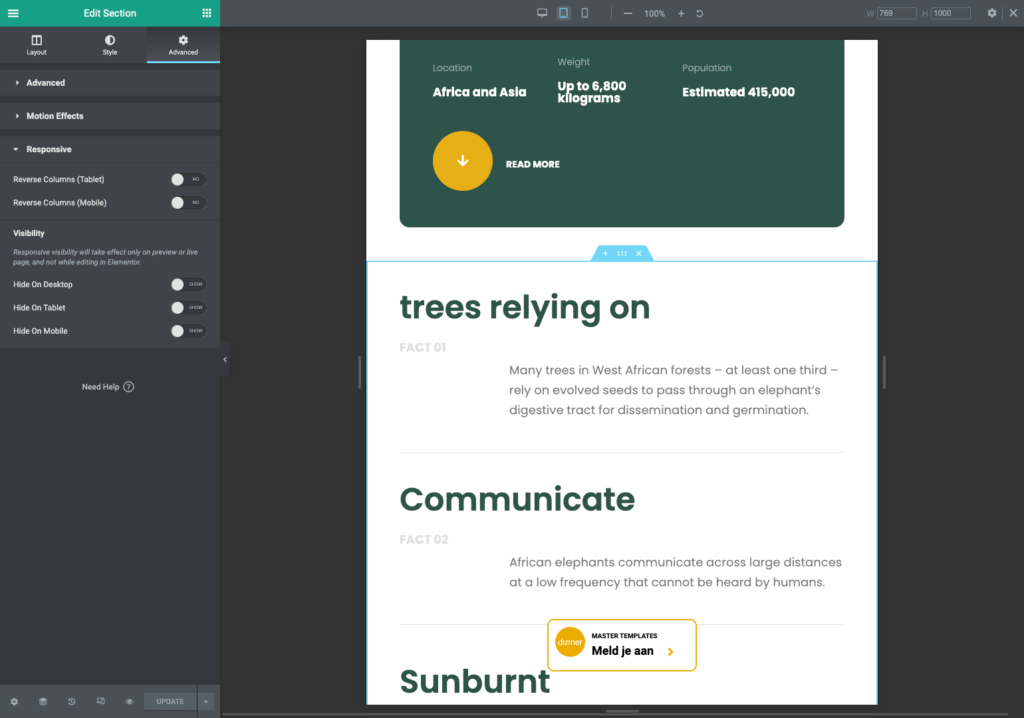Open the History icon in footer
The image size is (1024, 718).
(x=72, y=701)
